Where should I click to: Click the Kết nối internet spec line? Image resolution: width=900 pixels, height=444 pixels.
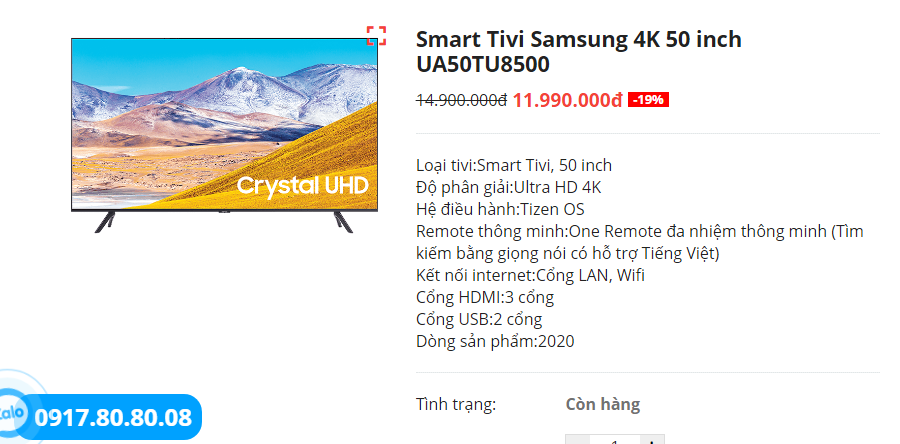point(530,275)
